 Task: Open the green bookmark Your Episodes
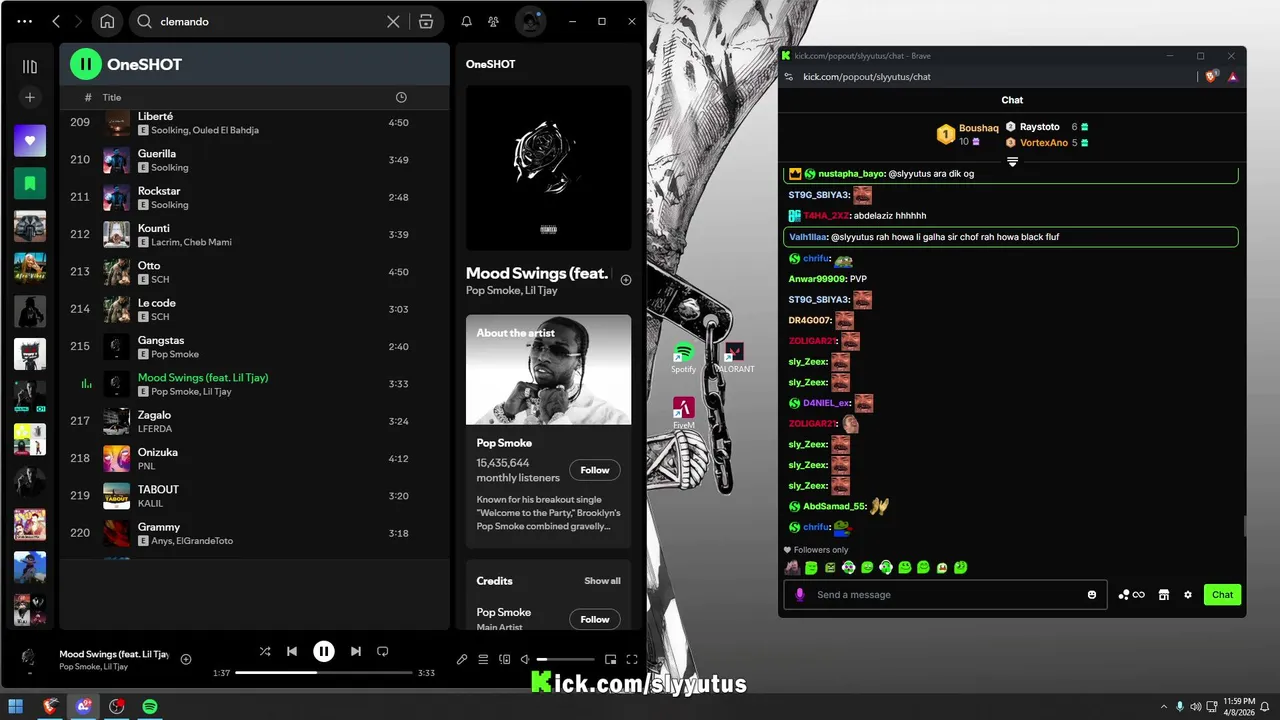[x=30, y=183]
